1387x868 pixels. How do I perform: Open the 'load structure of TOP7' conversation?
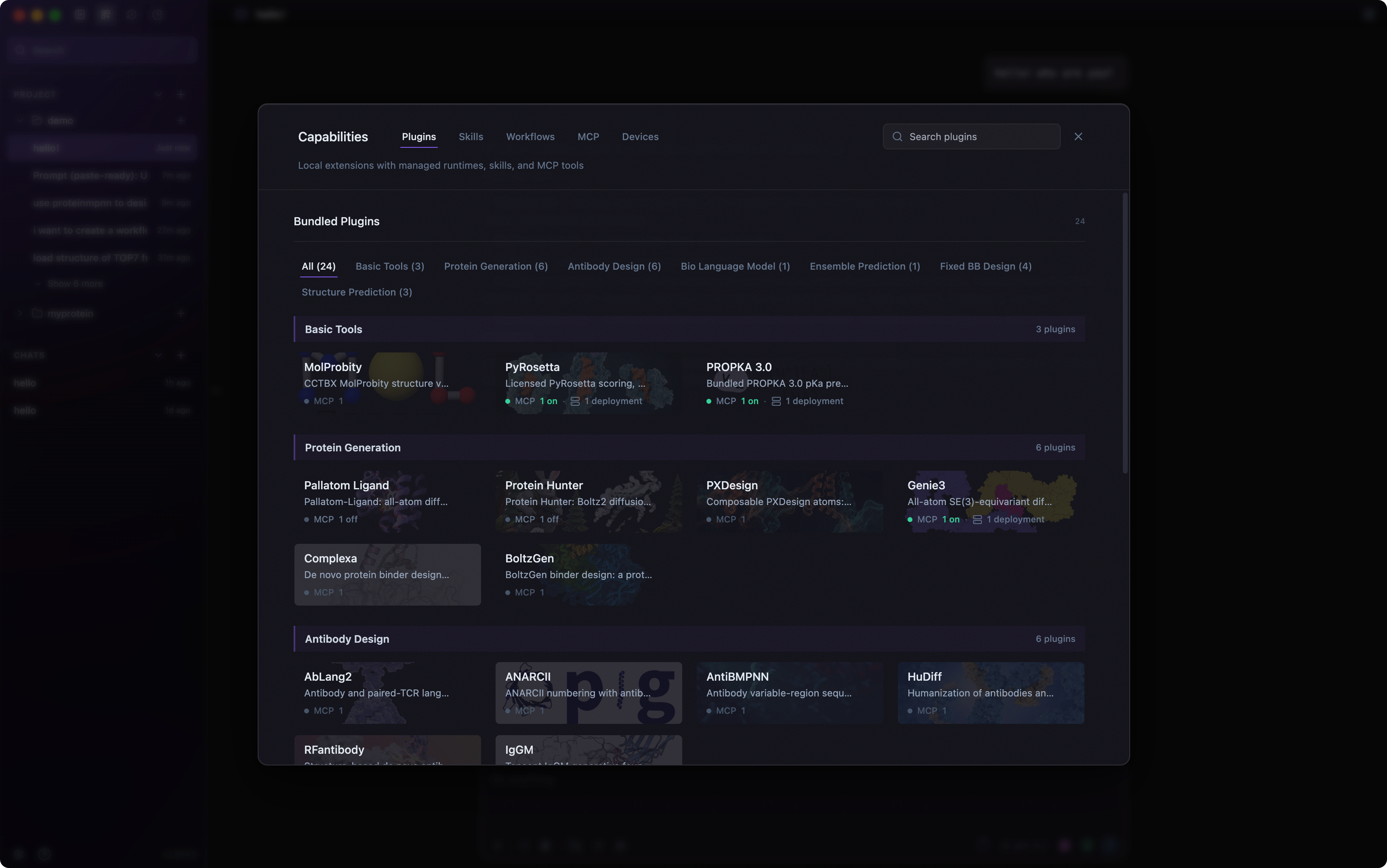(x=102, y=258)
